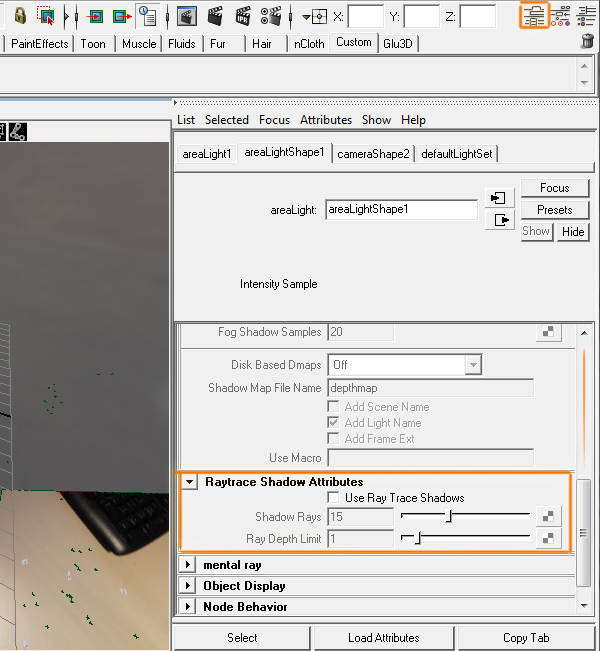Screen dimensions: 600x651
Task: Click the output connections icon with right-pointing arrow
Action: coord(122,17)
